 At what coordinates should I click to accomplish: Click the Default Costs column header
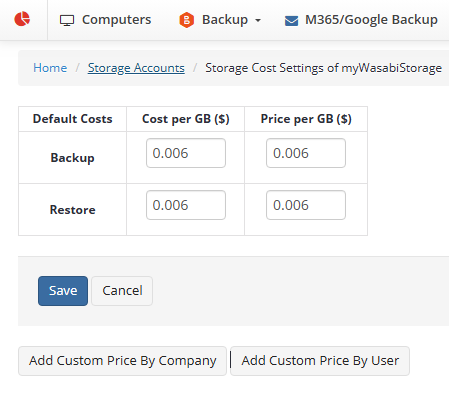(x=72, y=119)
